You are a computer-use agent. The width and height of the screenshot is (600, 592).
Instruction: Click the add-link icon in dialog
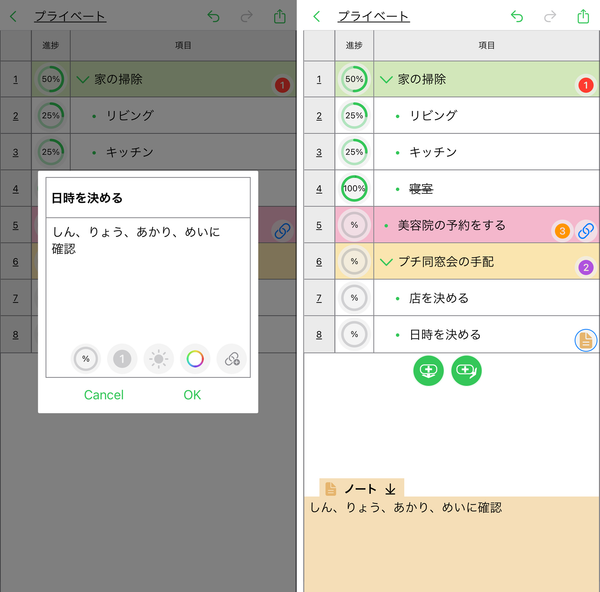coord(232,359)
